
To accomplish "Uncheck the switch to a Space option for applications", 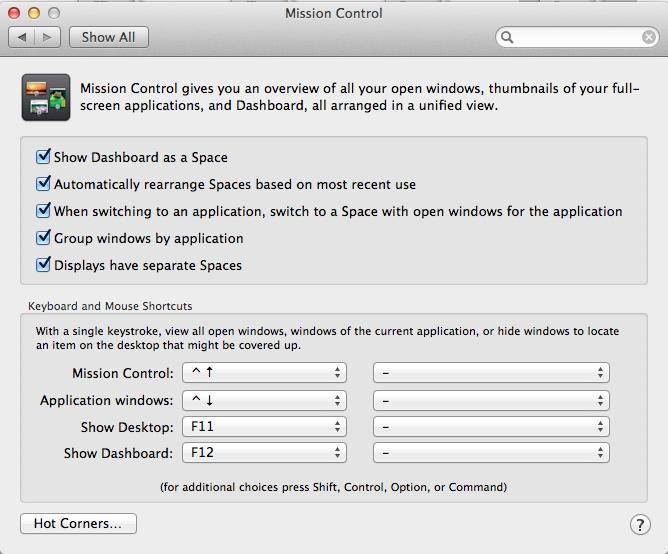I will click(x=43, y=211).
